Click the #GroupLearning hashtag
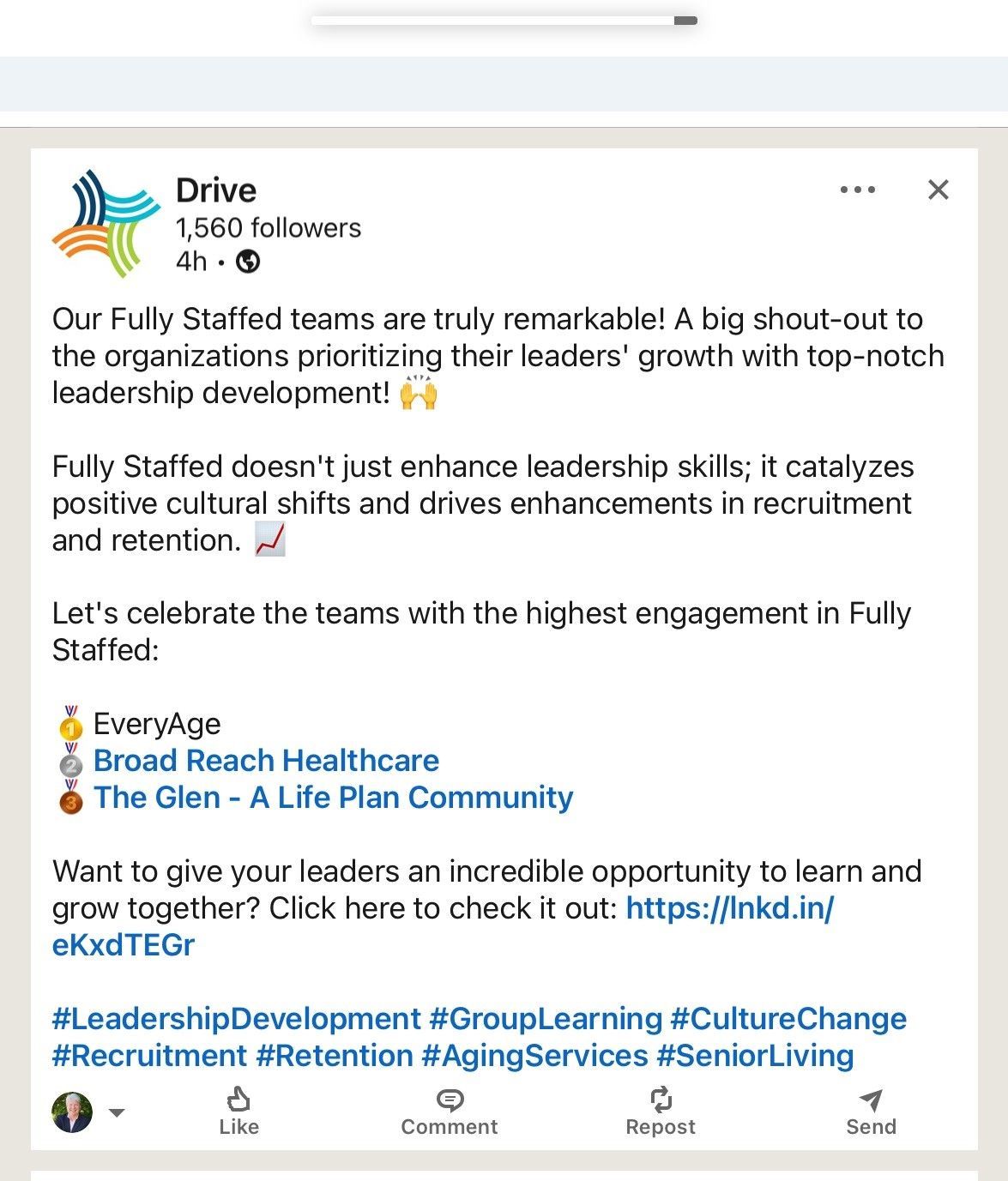This screenshot has width=1008, height=1181. (546, 1019)
